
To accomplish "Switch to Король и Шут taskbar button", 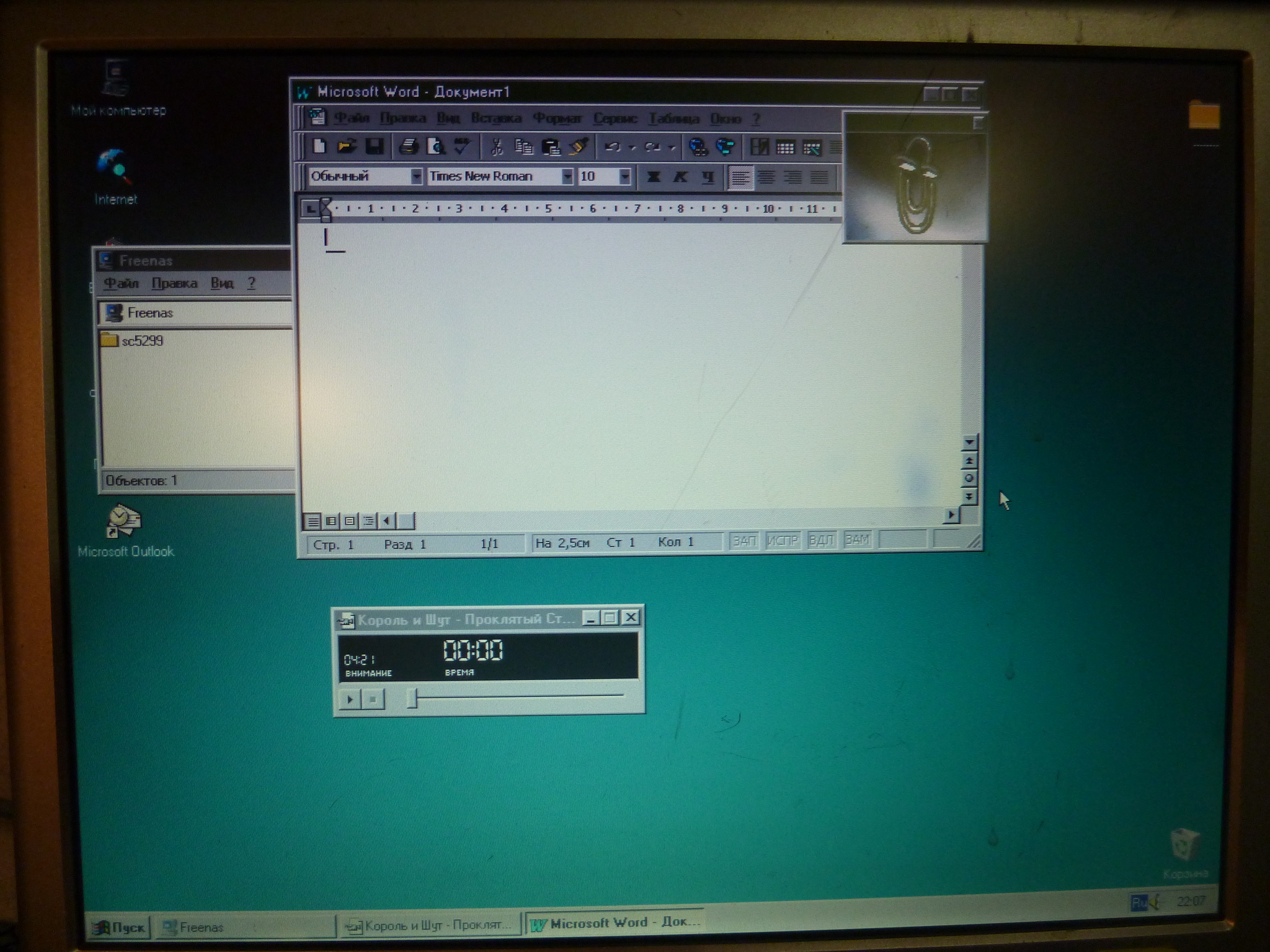I will [x=431, y=926].
